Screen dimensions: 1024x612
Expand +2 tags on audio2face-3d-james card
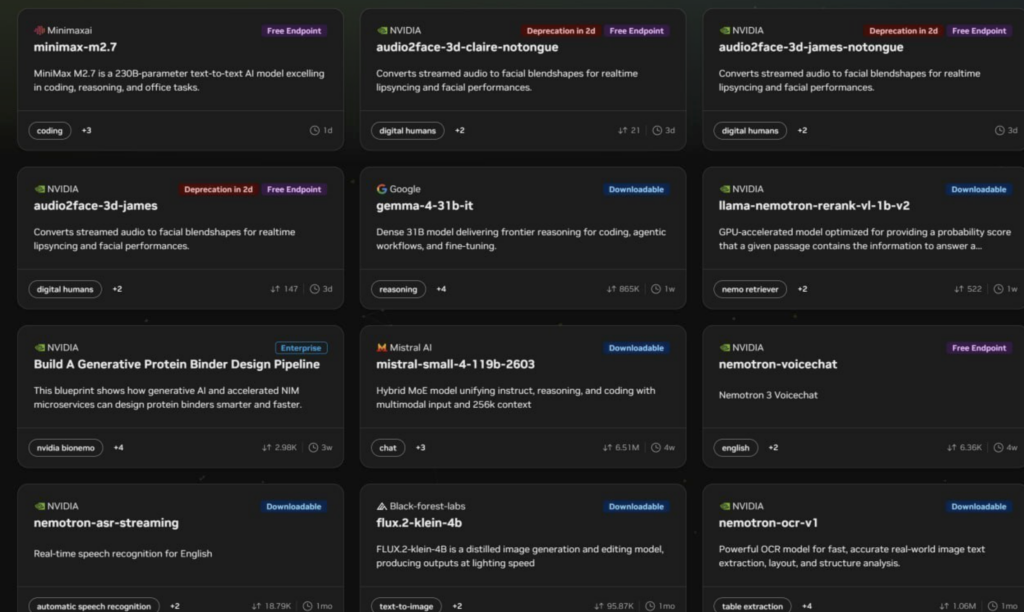pyautogui.click(x=117, y=289)
